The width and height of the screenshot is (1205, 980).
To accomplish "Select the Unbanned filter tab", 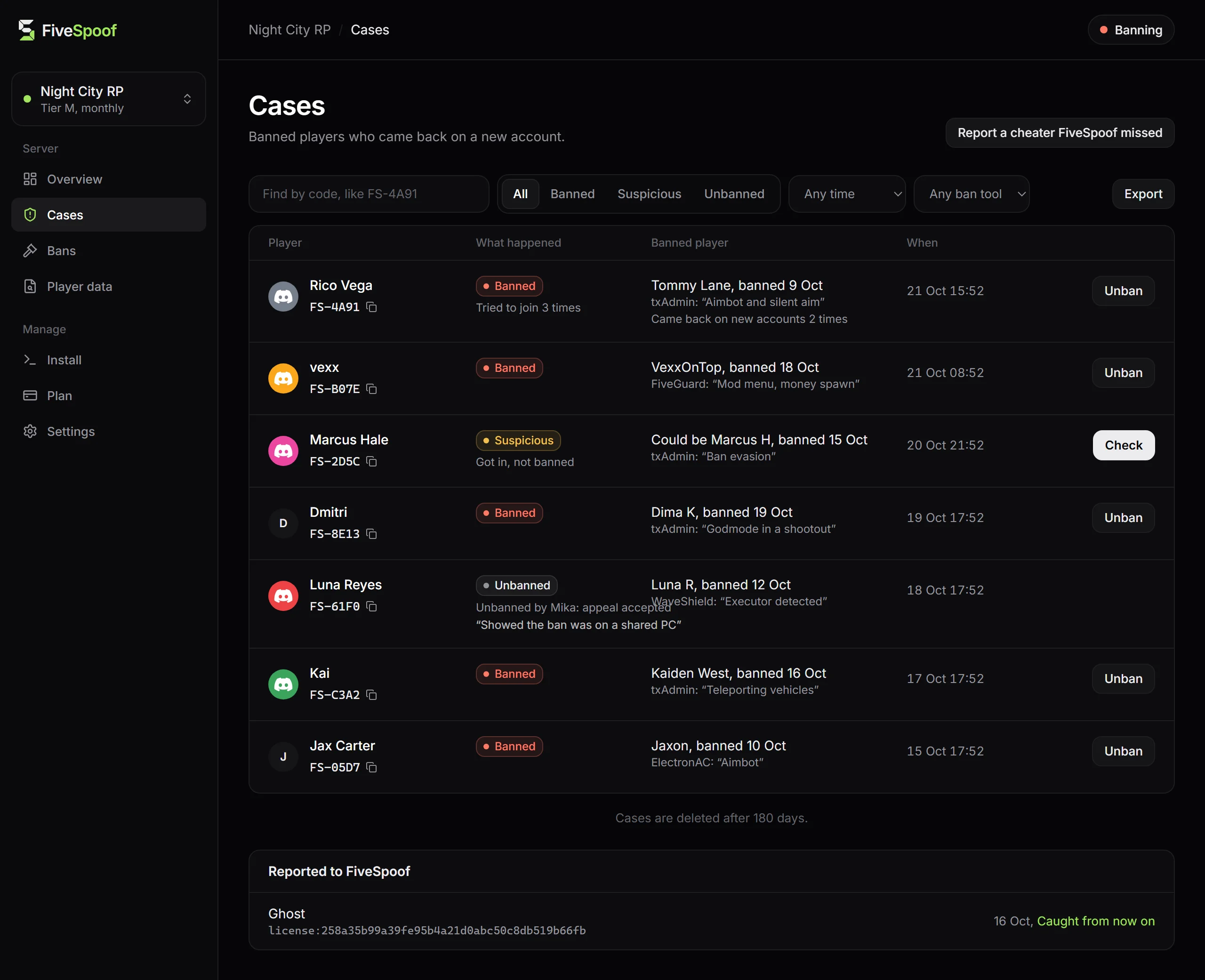I will tap(734, 193).
